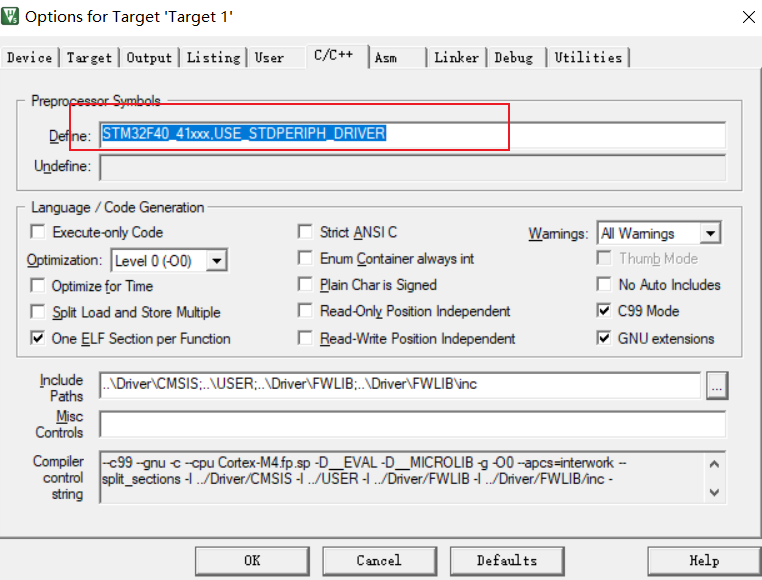This screenshot has width=762, height=580.
Task: Check Read-Only Position Independent
Action: [x=305, y=311]
